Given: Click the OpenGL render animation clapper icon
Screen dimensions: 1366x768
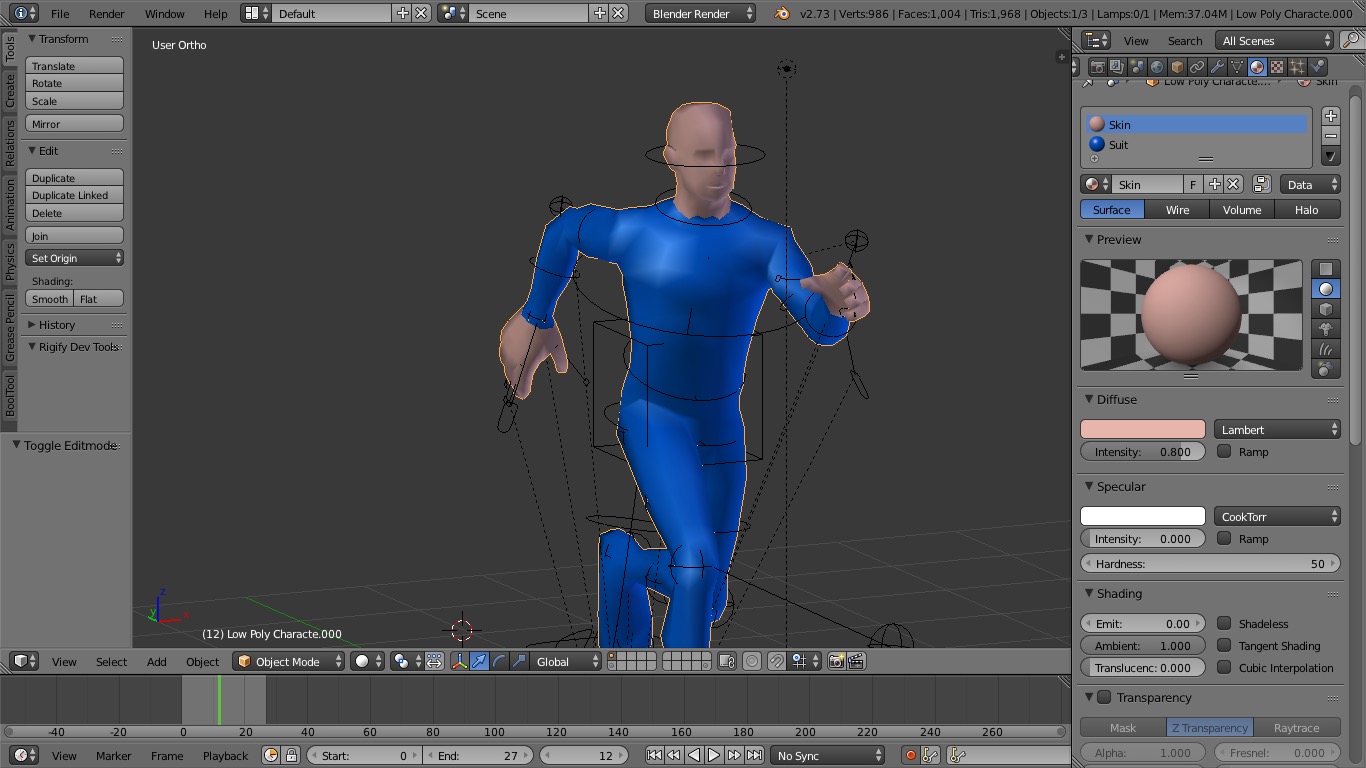Looking at the screenshot, I should 856,661.
